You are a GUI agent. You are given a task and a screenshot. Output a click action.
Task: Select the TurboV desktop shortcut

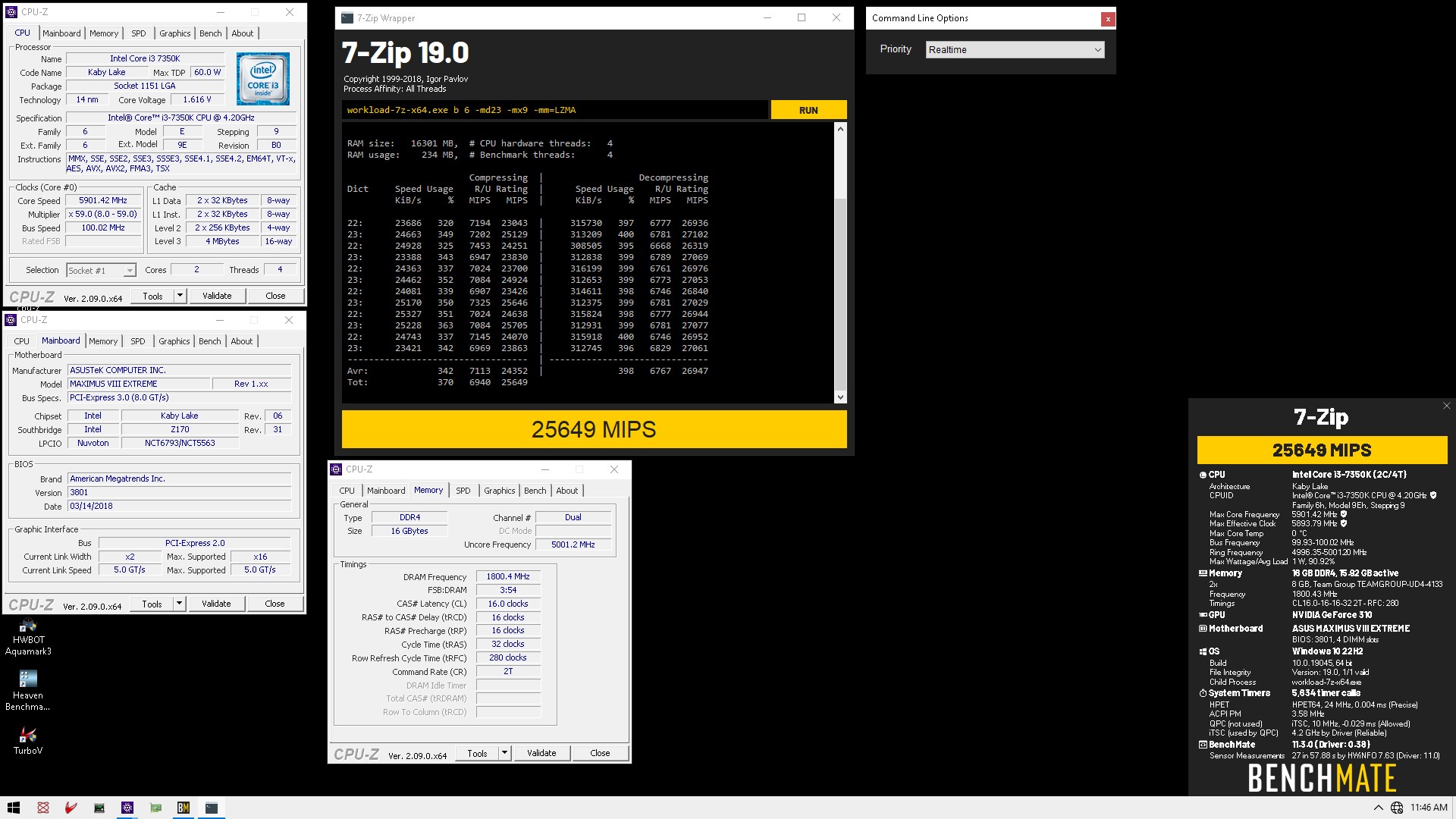[x=28, y=742]
